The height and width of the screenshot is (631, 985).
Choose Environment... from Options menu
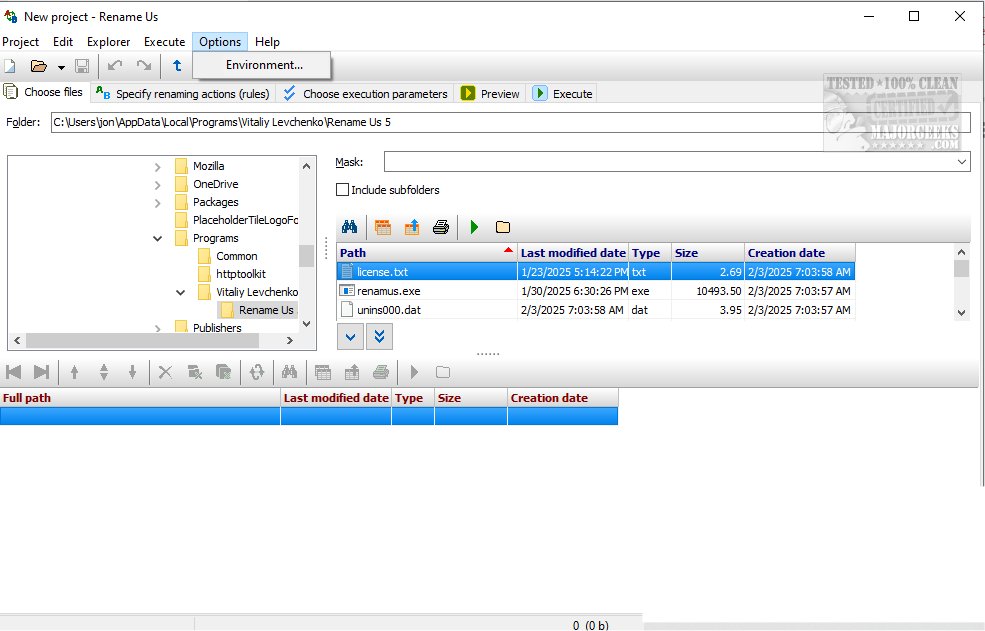262,65
